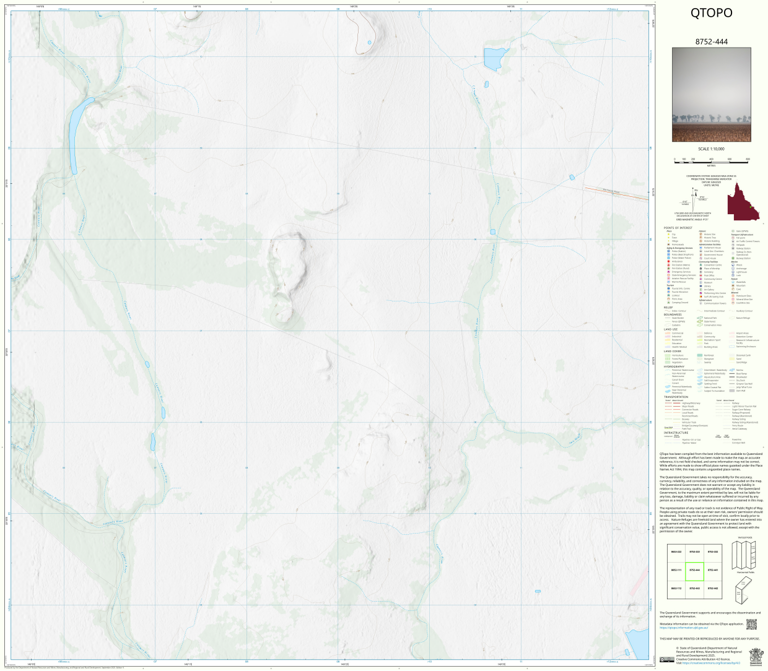The height and width of the screenshot is (671, 768).
Task: Open the qtopo information website link
Action: (683, 628)
